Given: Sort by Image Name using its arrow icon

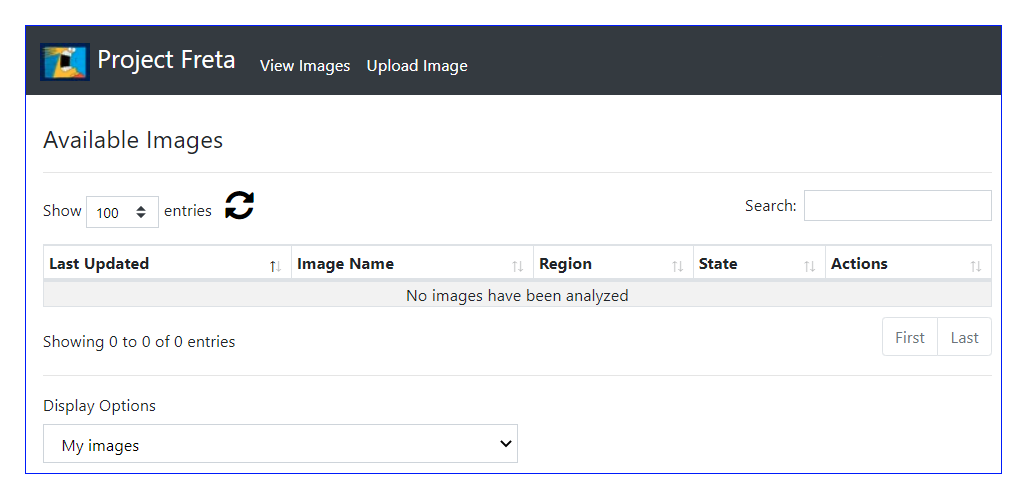Looking at the screenshot, I should click(517, 266).
